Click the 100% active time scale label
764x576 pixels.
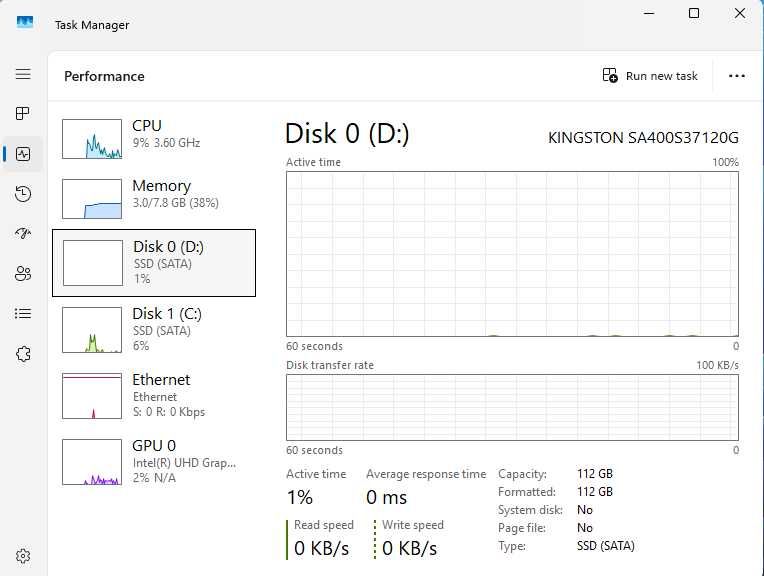pyautogui.click(x=726, y=162)
